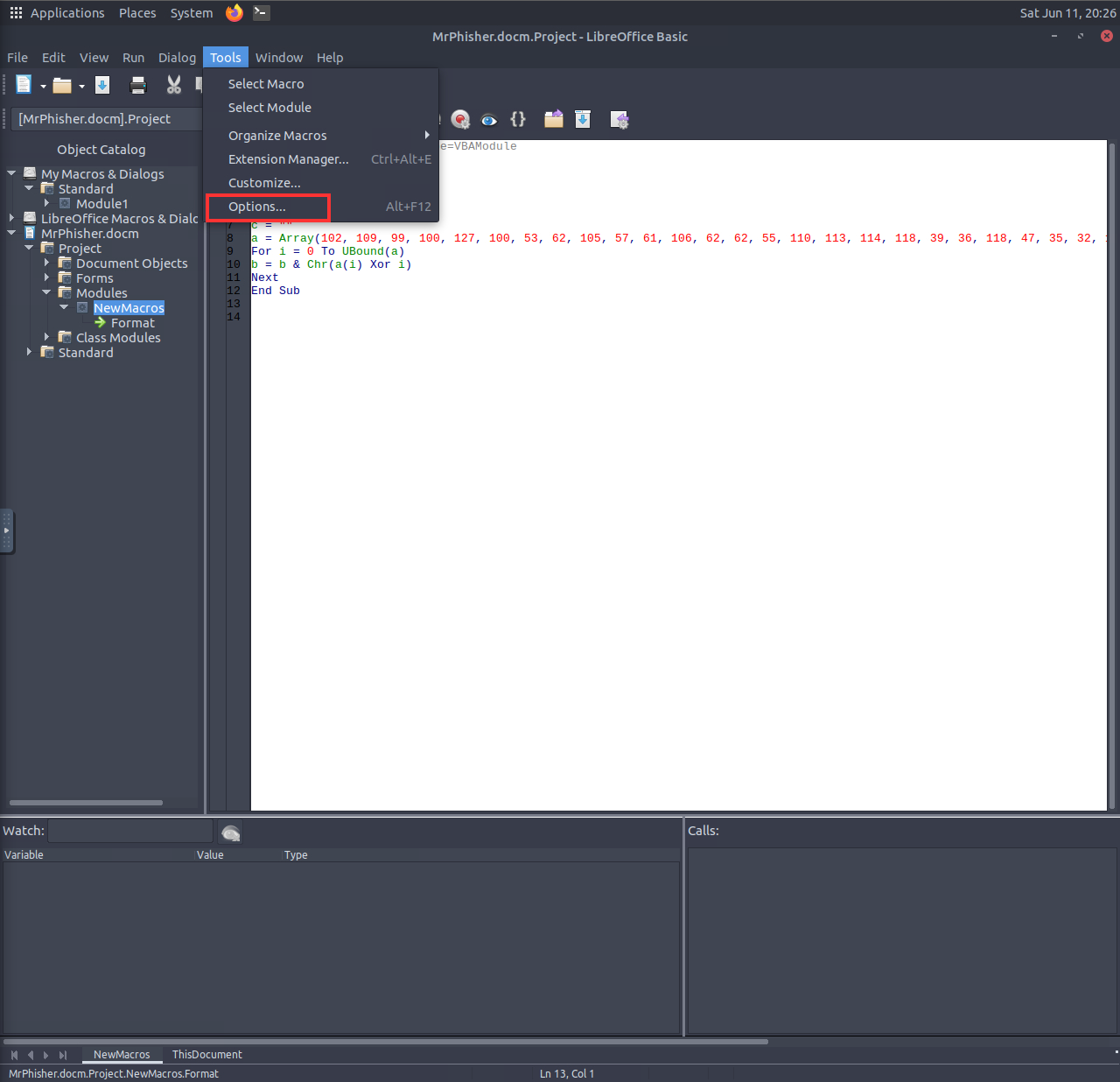
Task: Click the last-tab navigation arrow
Action: (63, 1055)
